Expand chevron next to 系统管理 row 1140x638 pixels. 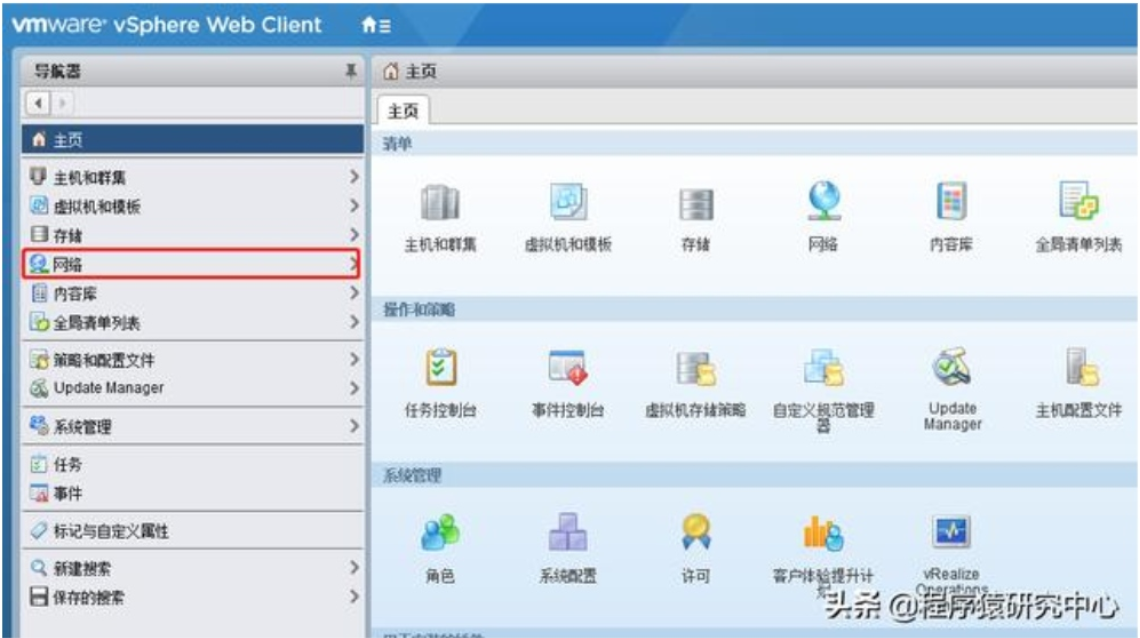(354, 426)
